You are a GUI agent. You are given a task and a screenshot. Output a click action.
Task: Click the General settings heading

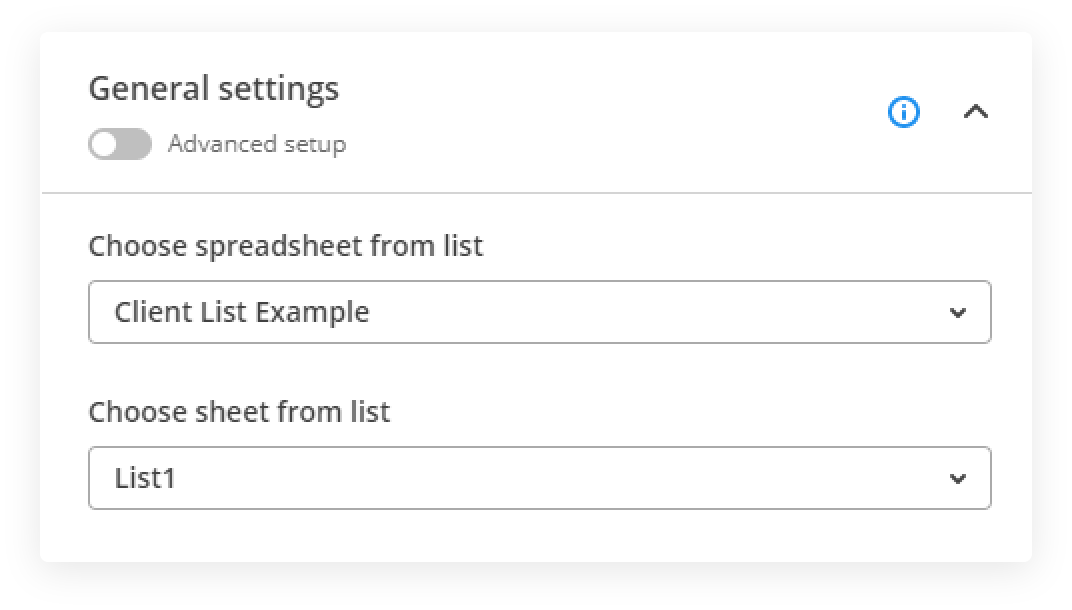(214, 89)
